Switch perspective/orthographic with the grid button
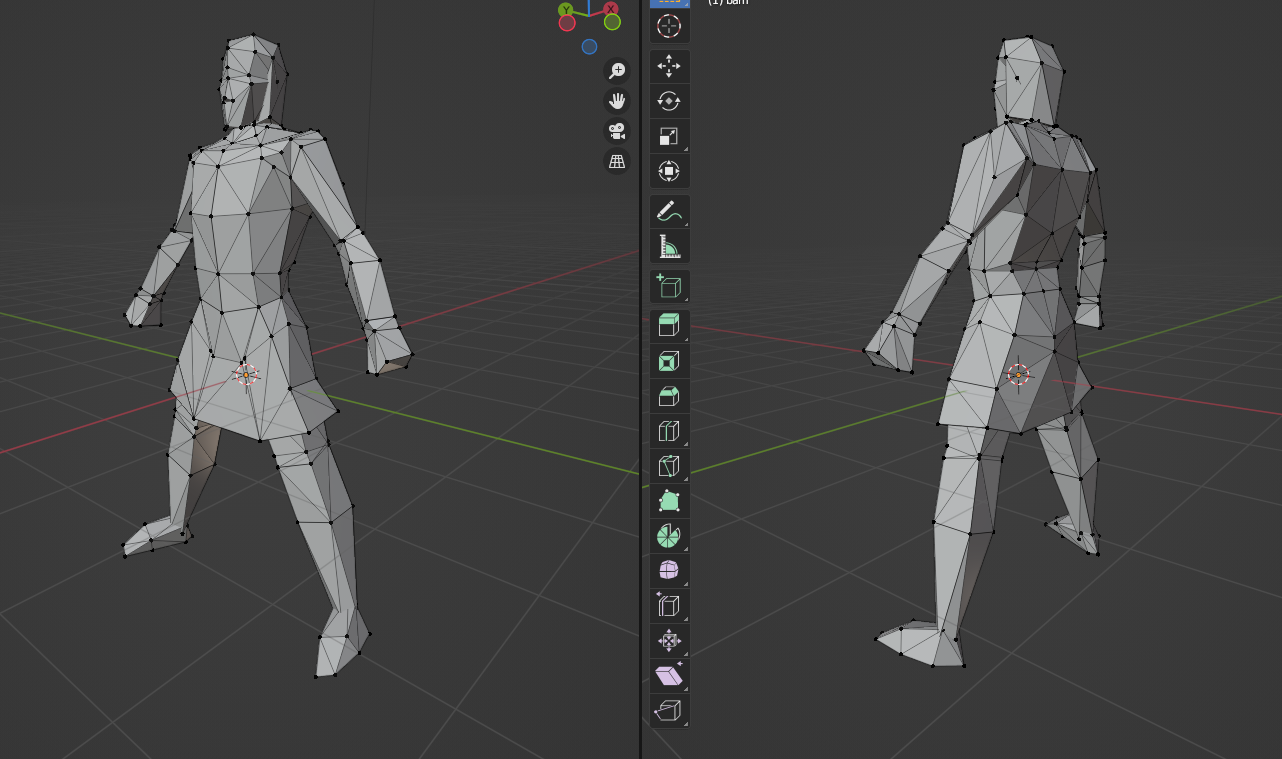 (617, 161)
